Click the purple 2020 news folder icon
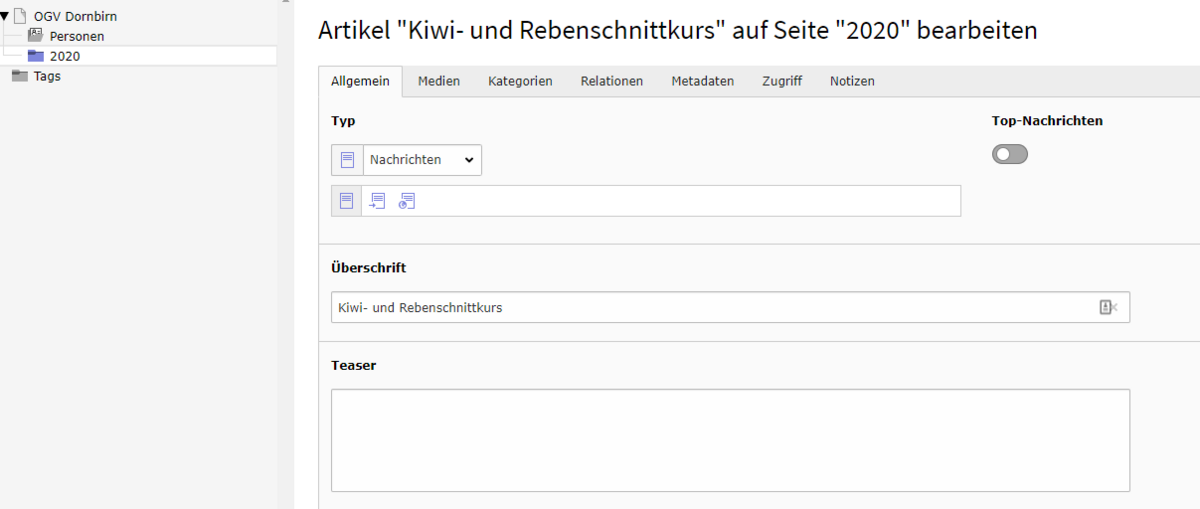This screenshot has width=1200, height=509. click(36, 56)
